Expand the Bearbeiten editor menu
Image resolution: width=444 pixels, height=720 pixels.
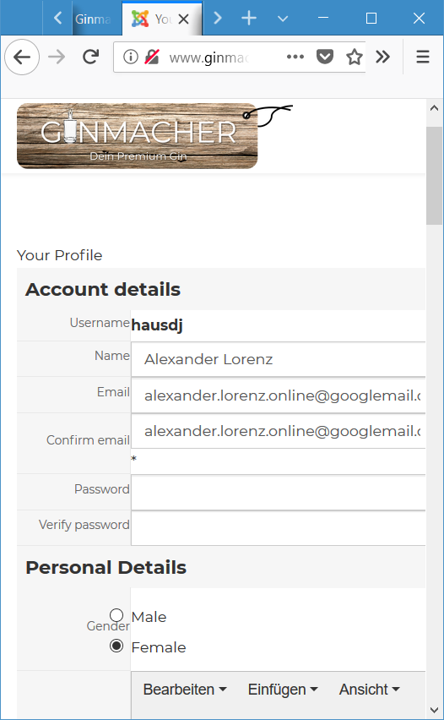click(x=185, y=689)
